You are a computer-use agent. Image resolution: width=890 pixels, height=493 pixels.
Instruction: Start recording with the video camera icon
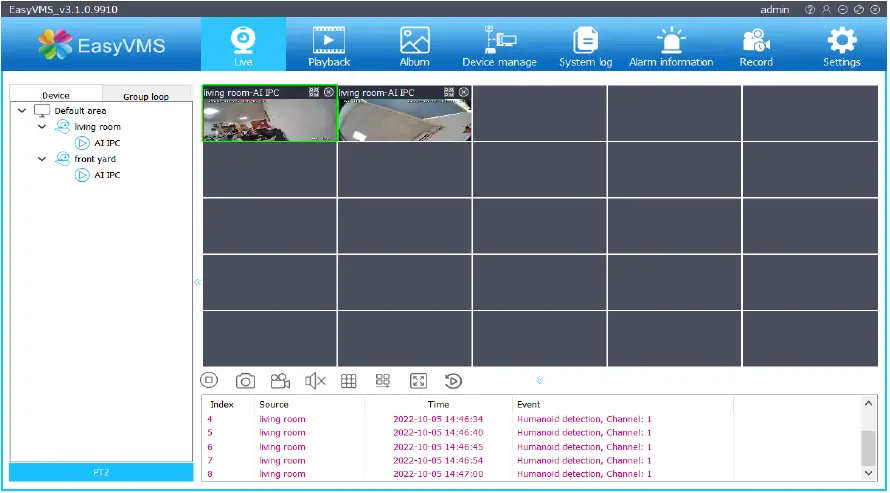click(280, 381)
